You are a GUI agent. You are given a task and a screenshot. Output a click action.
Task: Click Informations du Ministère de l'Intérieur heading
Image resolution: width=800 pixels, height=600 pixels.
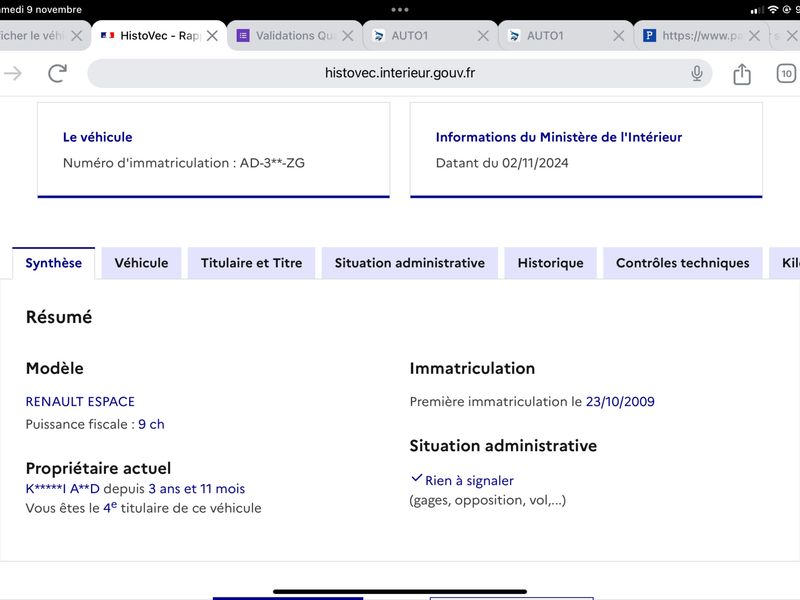(x=559, y=137)
